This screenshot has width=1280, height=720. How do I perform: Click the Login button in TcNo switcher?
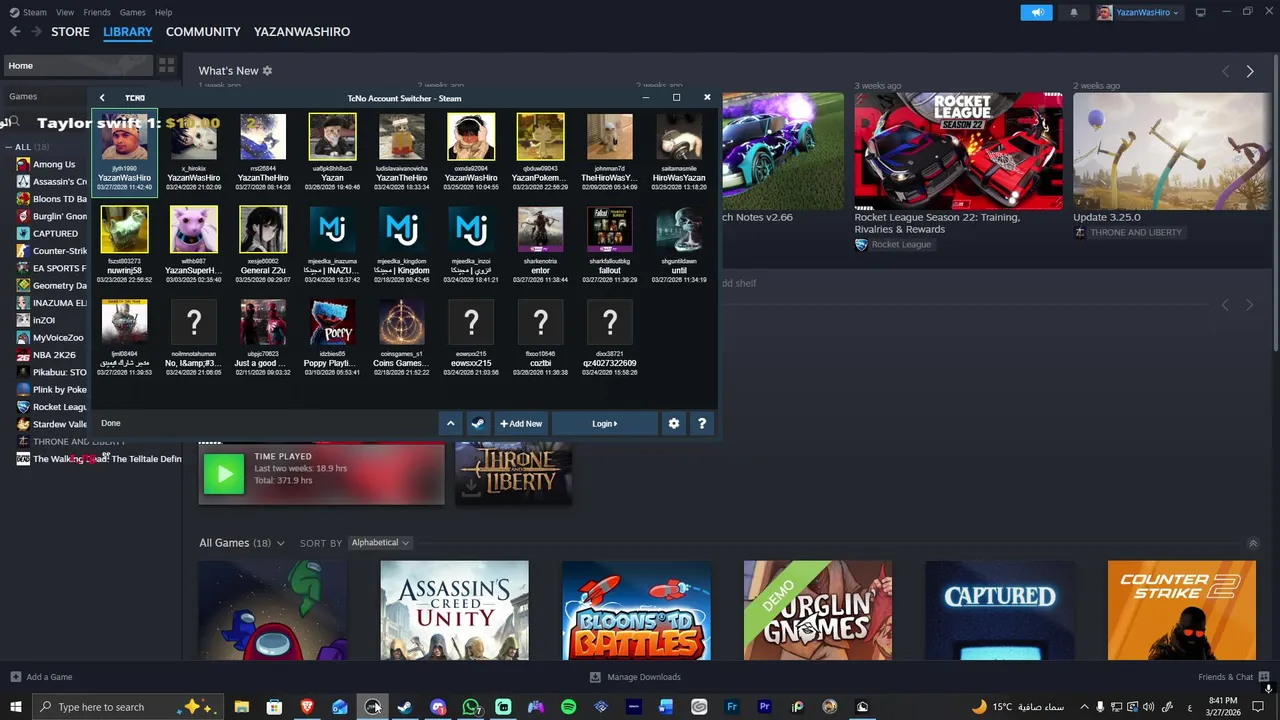[x=605, y=423]
